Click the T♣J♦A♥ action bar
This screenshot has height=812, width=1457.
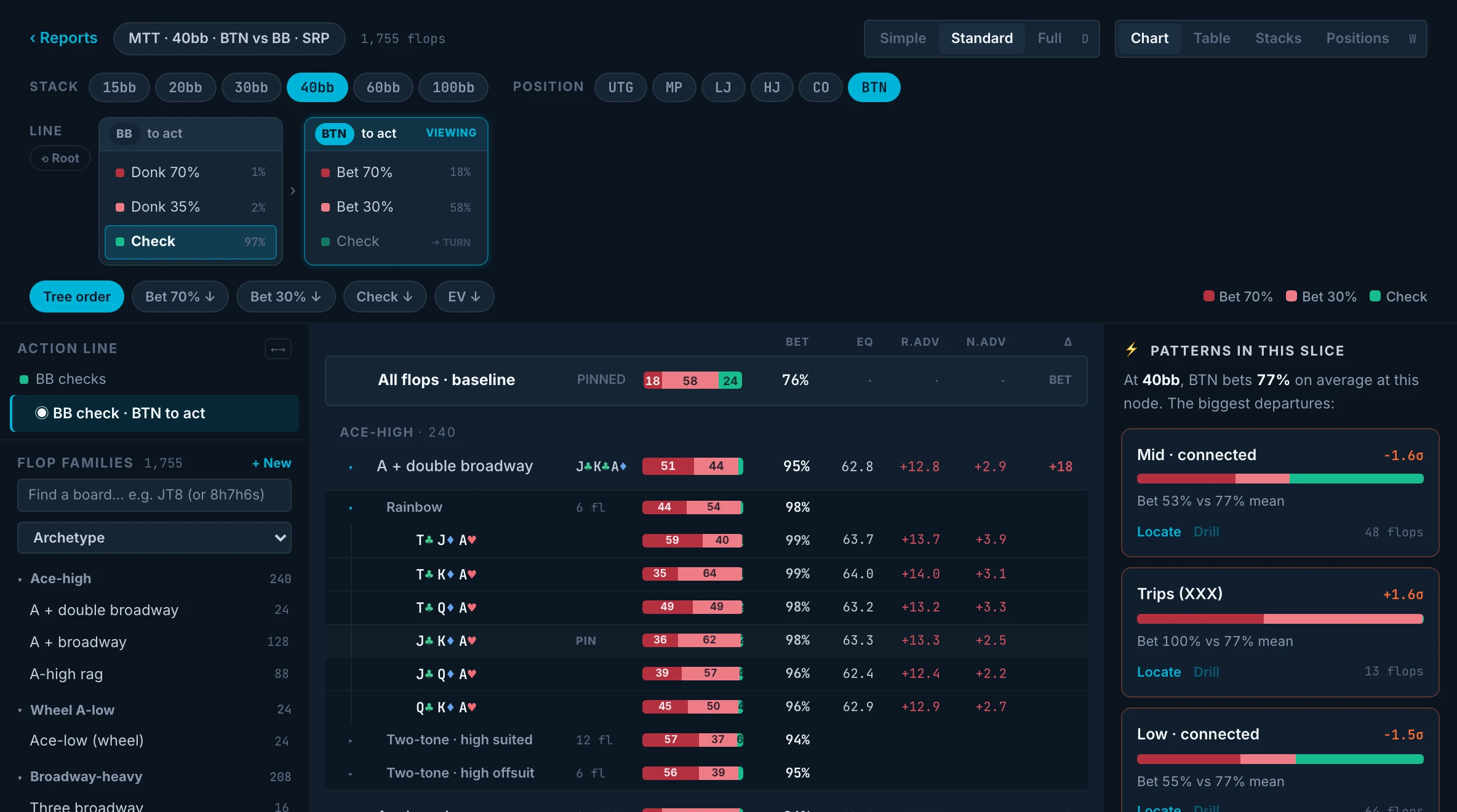click(693, 540)
